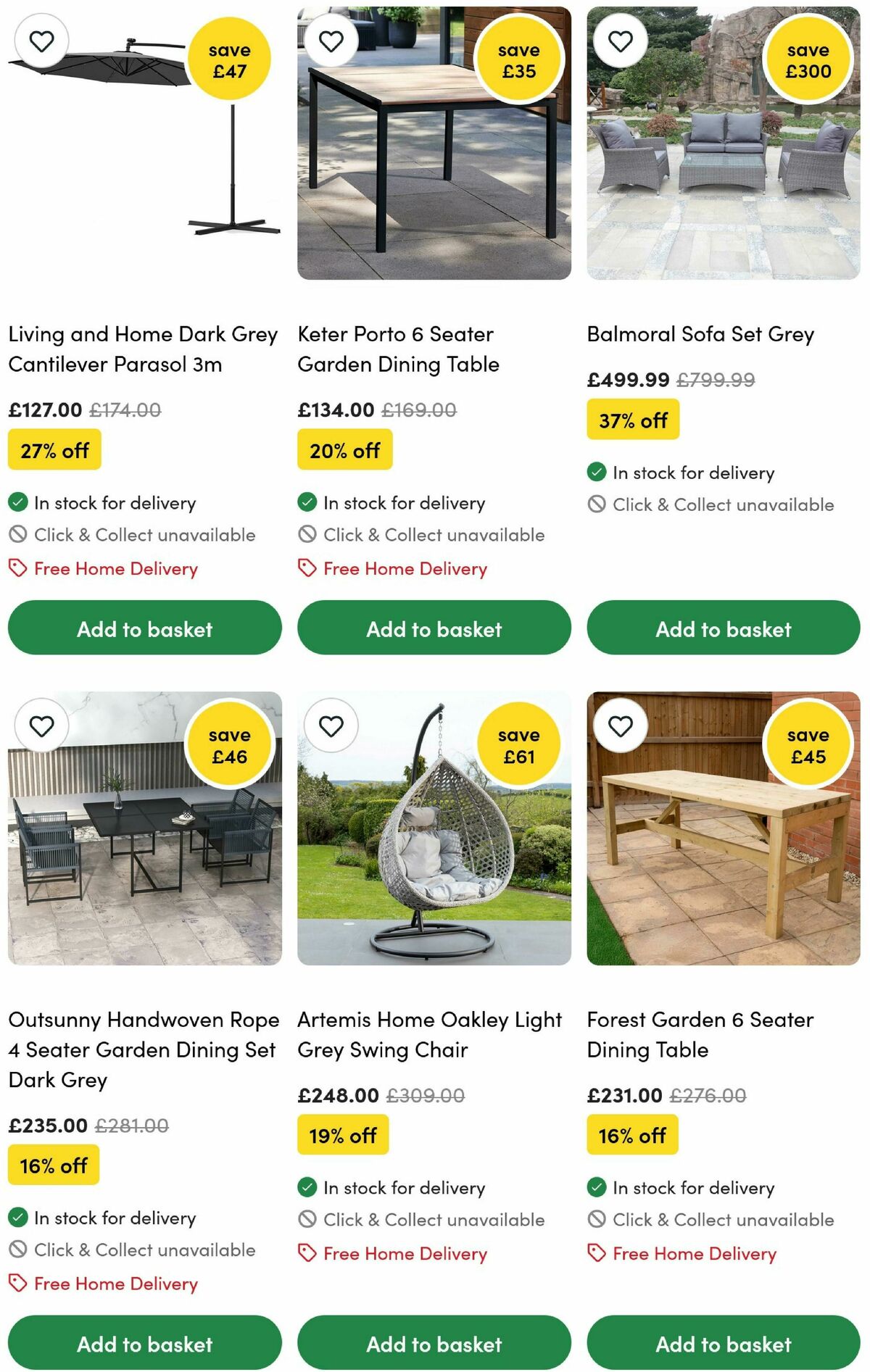870x1372 pixels.
Task: Favourite the Artemis Home Oakley Swing Chair
Action: coord(331,726)
